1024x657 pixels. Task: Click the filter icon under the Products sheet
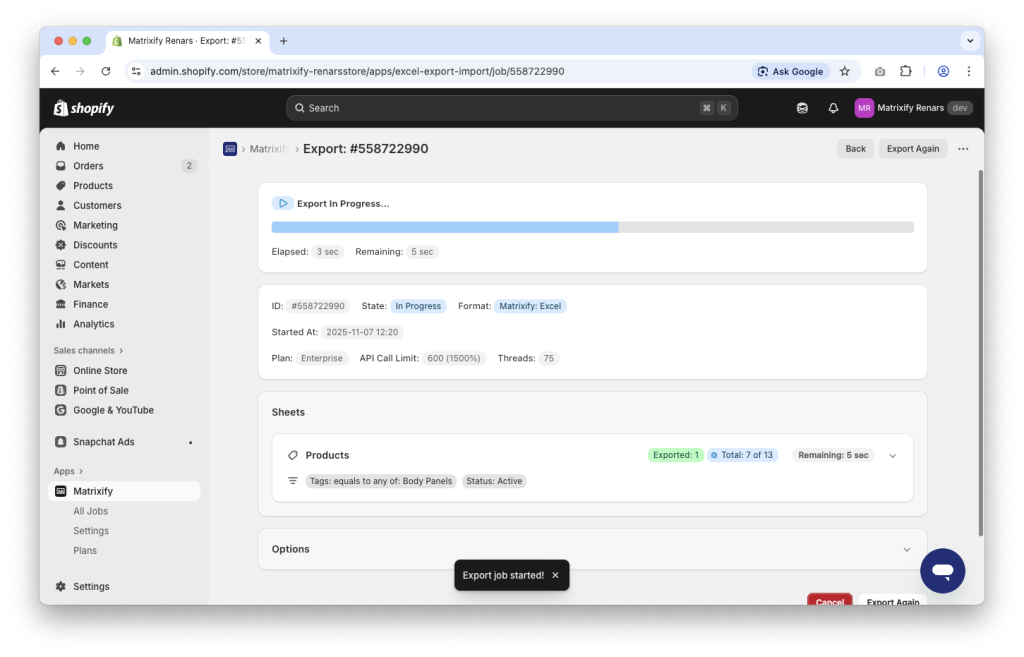tap(292, 480)
